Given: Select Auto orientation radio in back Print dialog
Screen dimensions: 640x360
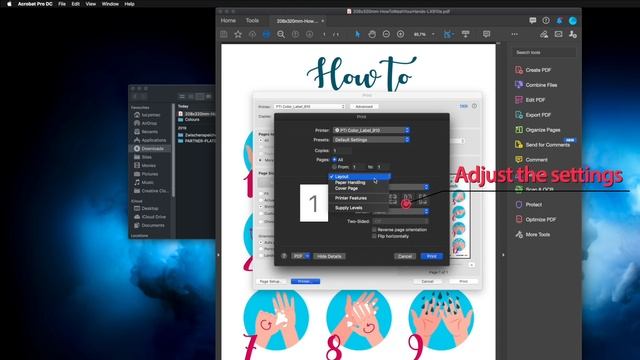Looking at the screenshot, I should click(260, 242).
